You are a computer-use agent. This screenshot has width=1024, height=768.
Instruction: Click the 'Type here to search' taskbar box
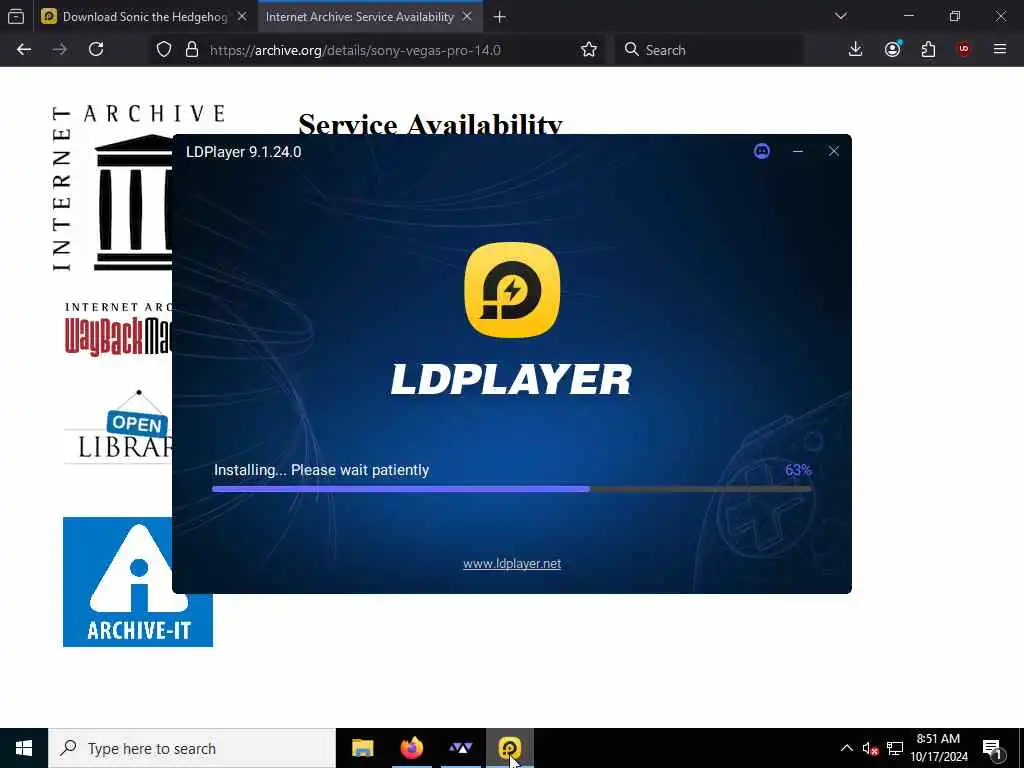(x=192, y=748)
